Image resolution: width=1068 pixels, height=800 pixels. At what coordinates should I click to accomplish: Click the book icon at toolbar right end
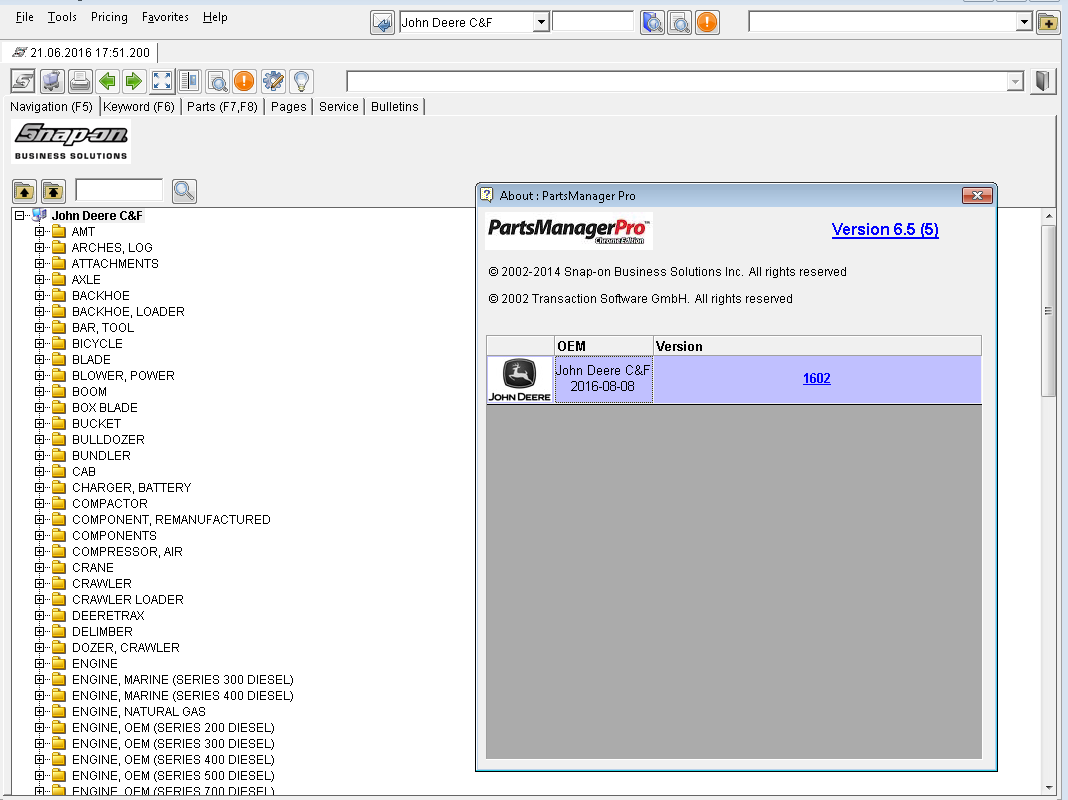point(1042,81)
